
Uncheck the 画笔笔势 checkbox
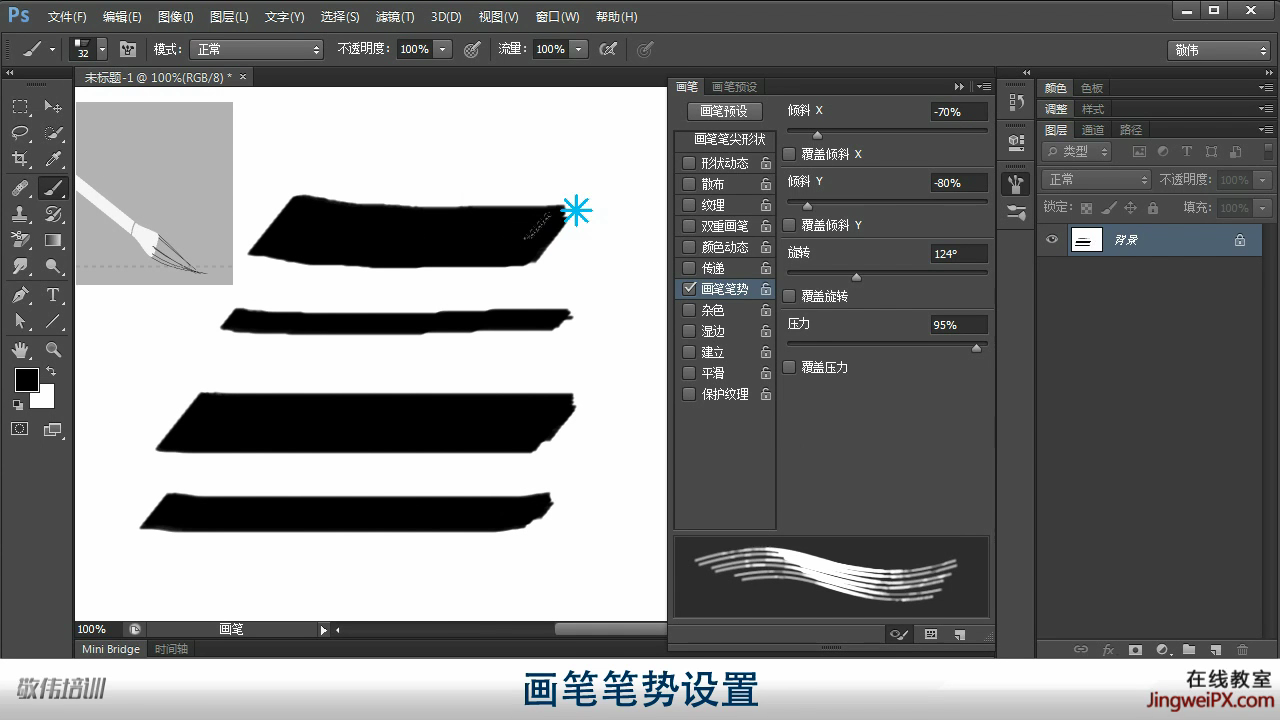tap(688, 289)
